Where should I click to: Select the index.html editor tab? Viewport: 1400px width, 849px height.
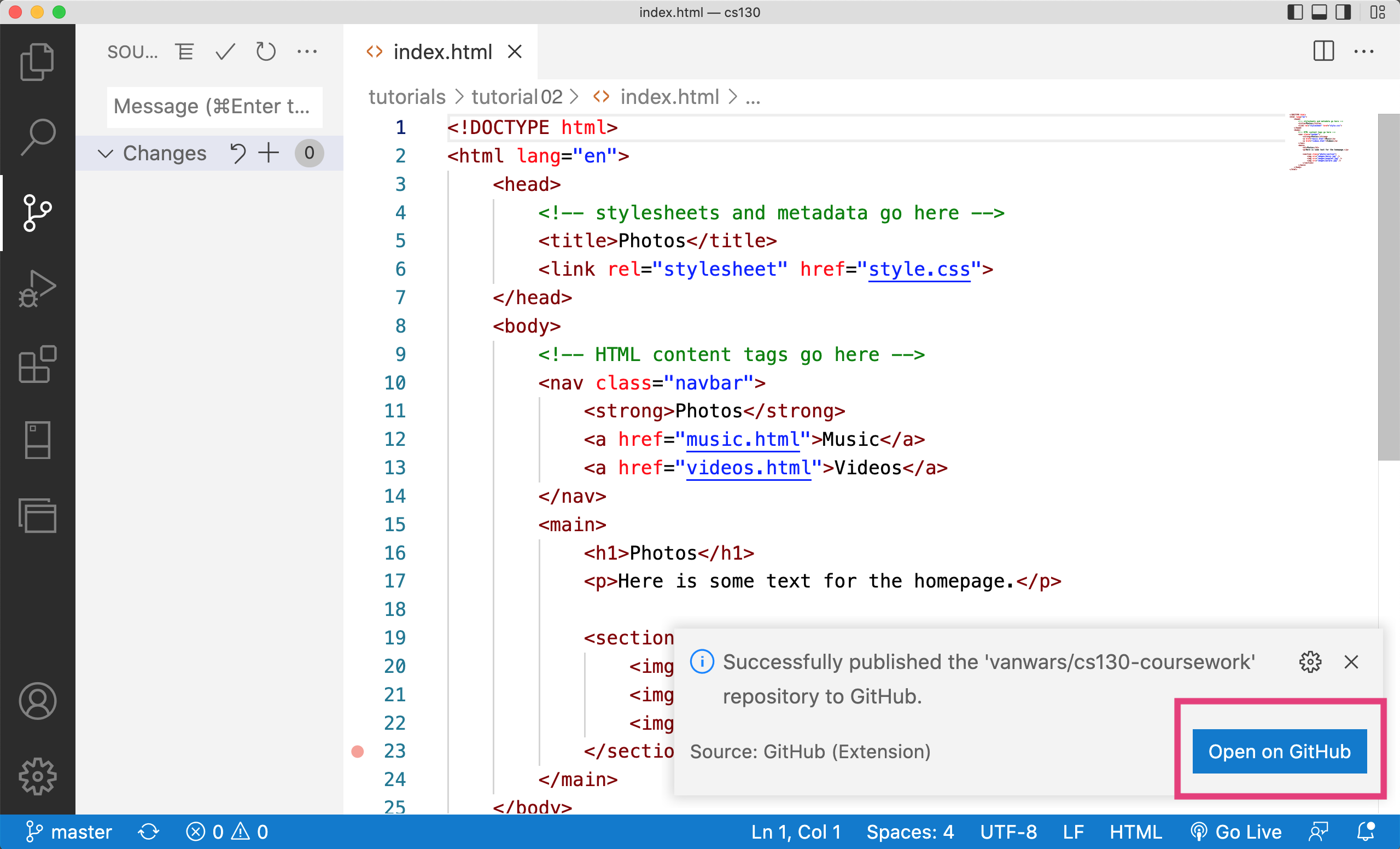tap(441, 52)
